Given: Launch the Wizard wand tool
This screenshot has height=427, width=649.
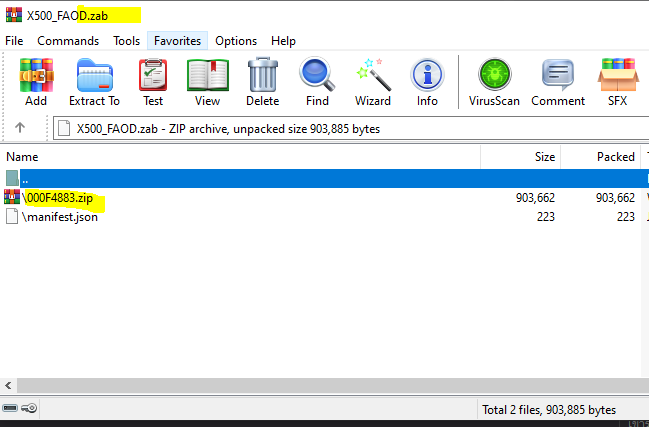Looking at the screenshot, I should pyautogui.click(x=373, y=75).
